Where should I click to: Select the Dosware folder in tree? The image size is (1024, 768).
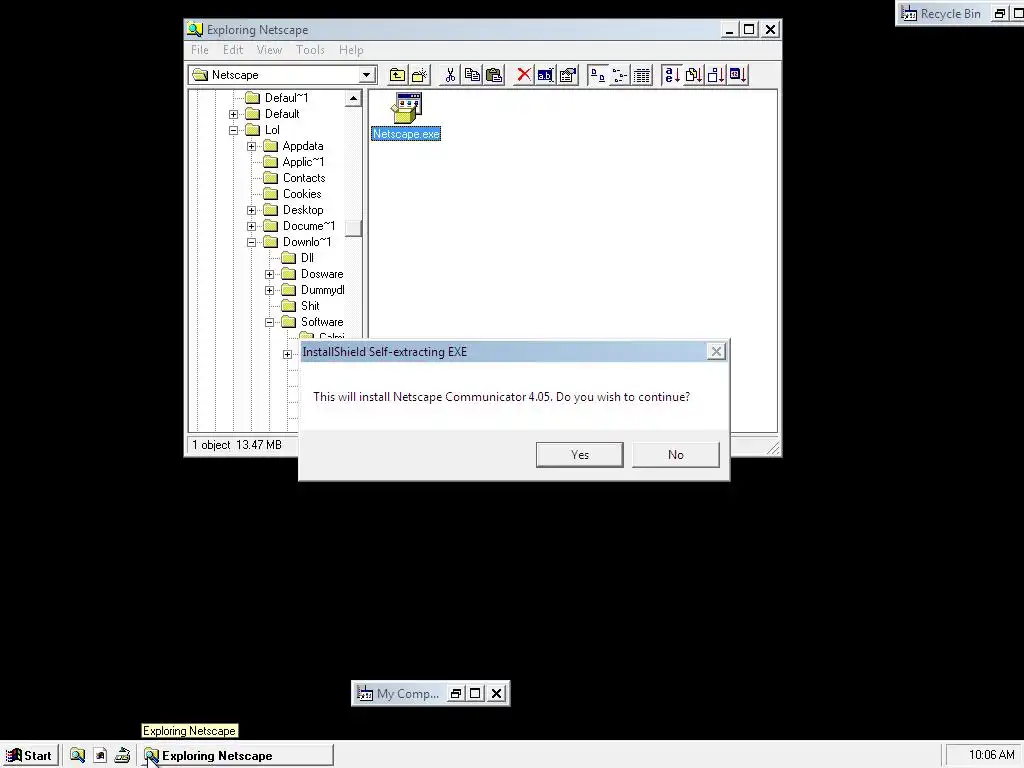(322, 274)
